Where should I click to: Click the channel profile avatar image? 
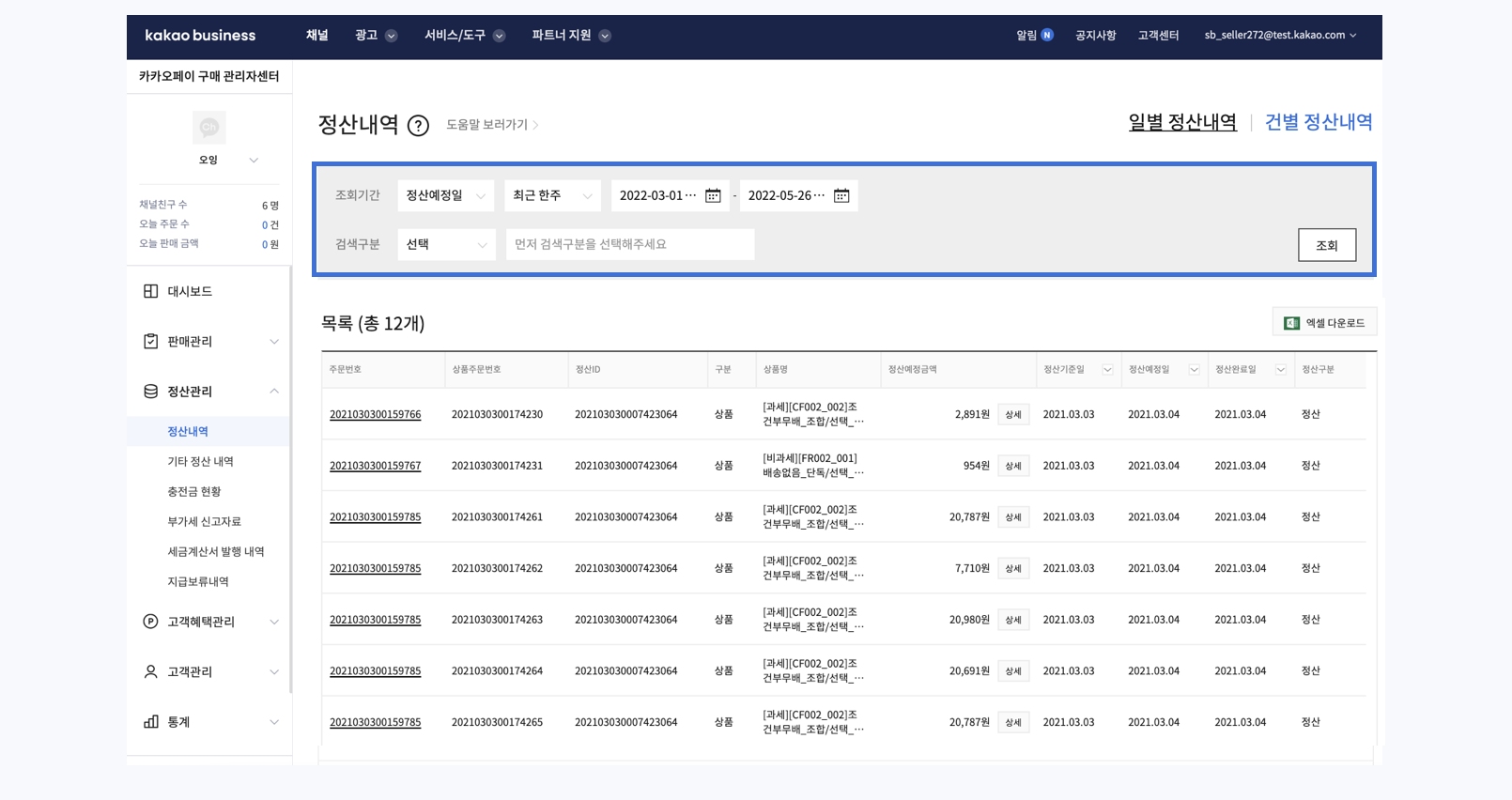pos(208,127)
